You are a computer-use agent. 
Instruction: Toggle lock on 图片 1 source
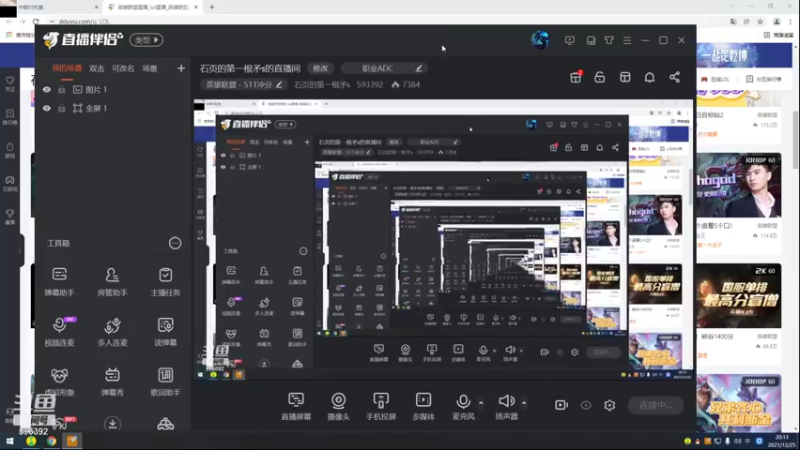[x=62, y=90]
